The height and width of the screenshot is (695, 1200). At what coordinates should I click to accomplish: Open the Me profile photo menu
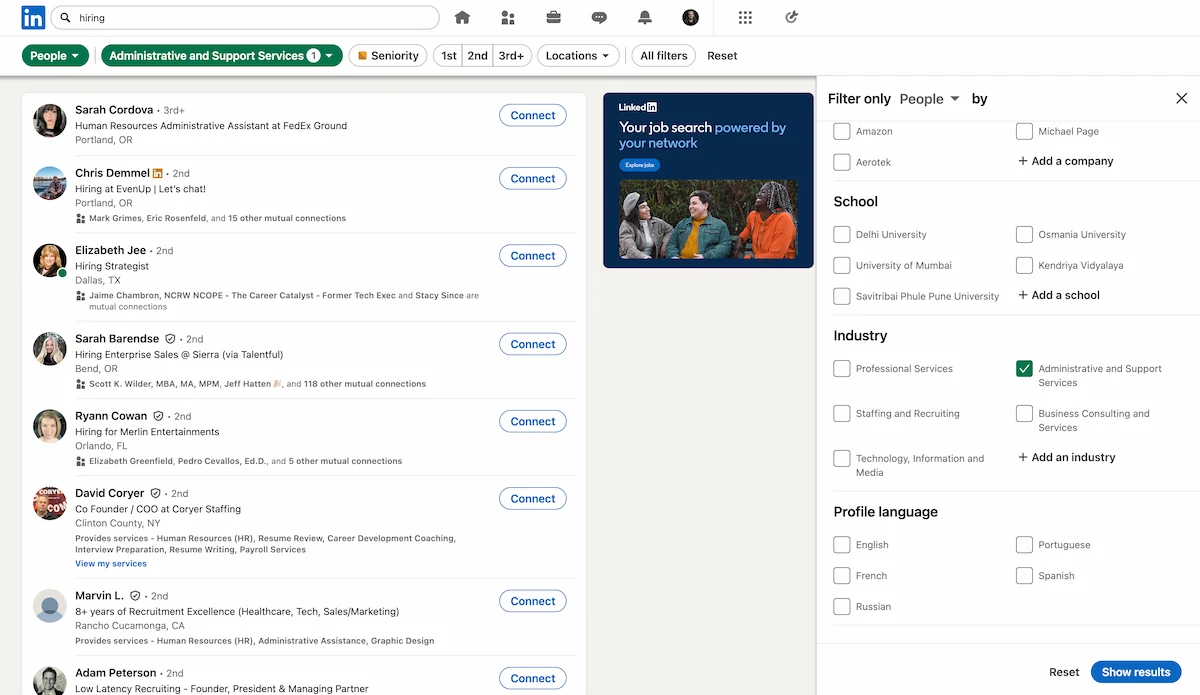point(690,17)
